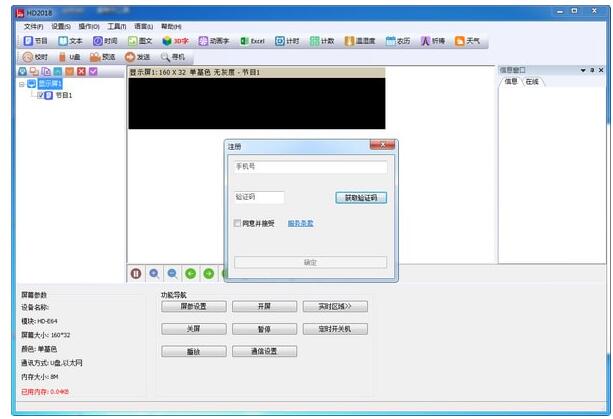Add a 计时 timer area

point(287,41)
